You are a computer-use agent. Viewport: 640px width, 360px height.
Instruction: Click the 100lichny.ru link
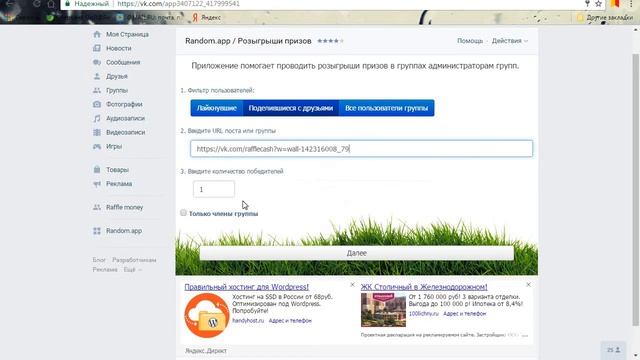(x=424, y=314)
